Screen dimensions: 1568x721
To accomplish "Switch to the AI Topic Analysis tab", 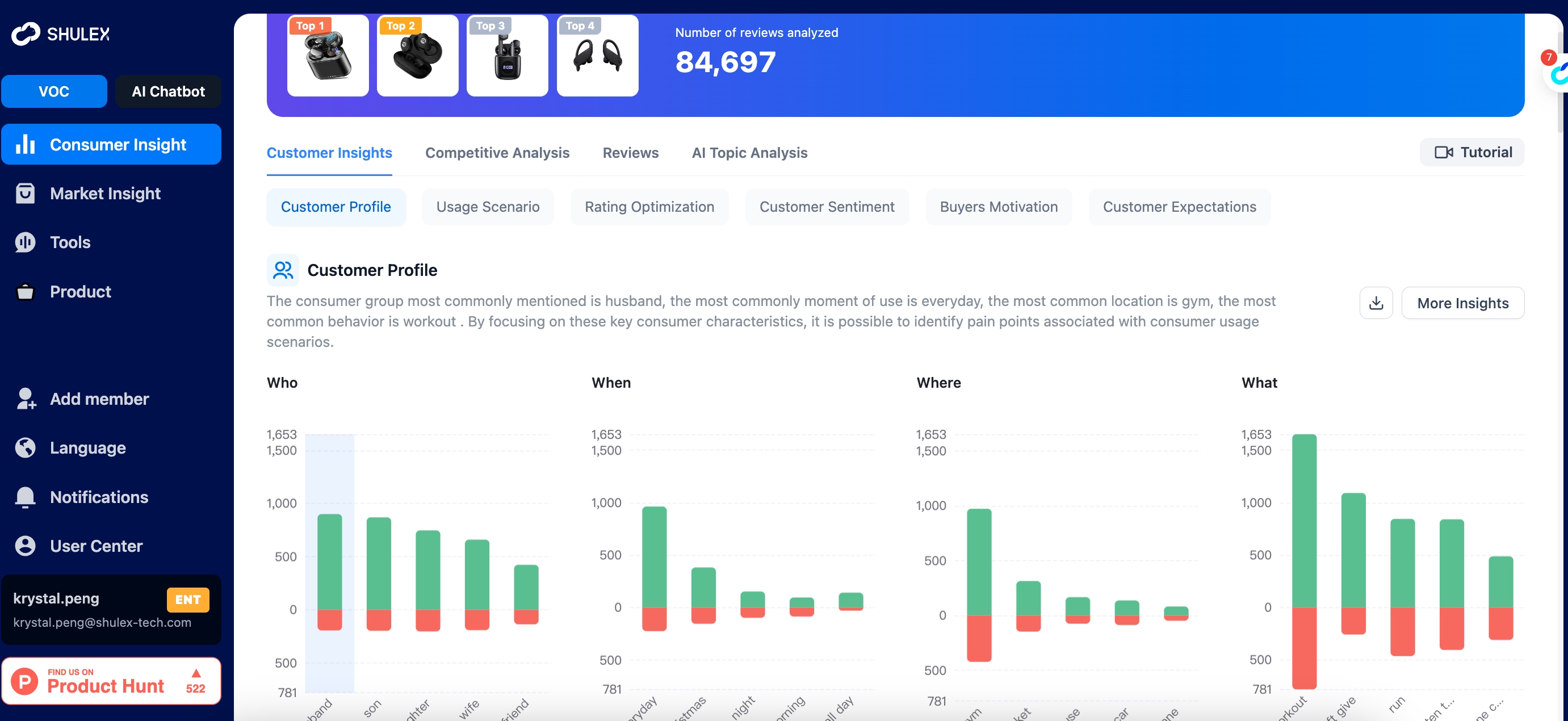I will (x=749, y=153).
